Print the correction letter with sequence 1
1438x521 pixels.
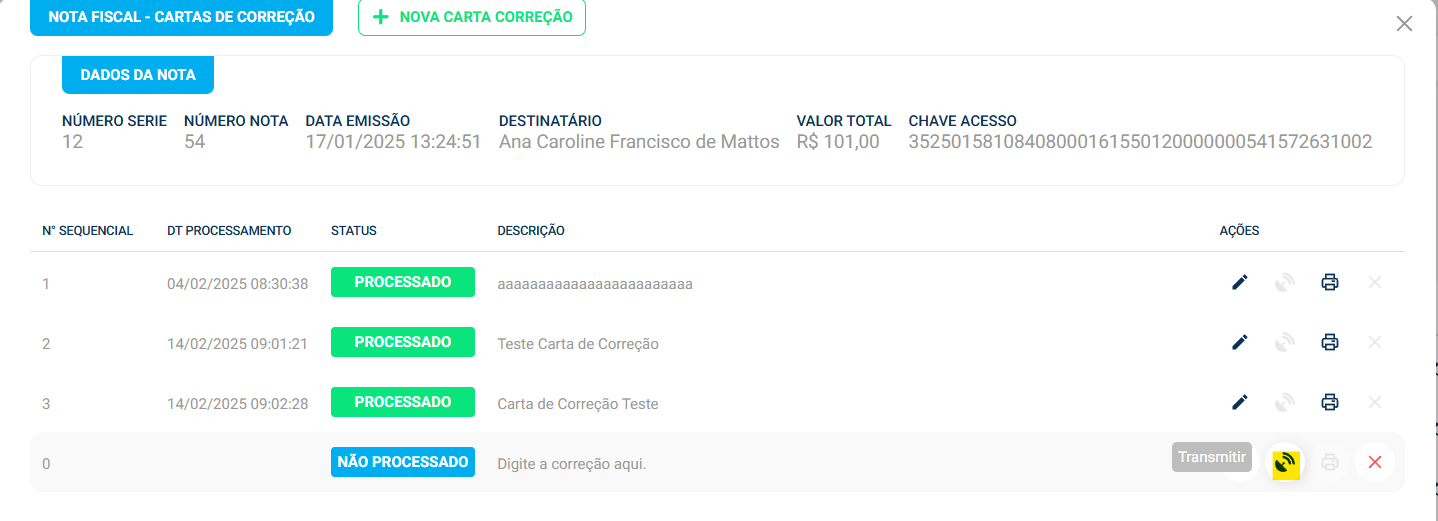coord(1329,283)
